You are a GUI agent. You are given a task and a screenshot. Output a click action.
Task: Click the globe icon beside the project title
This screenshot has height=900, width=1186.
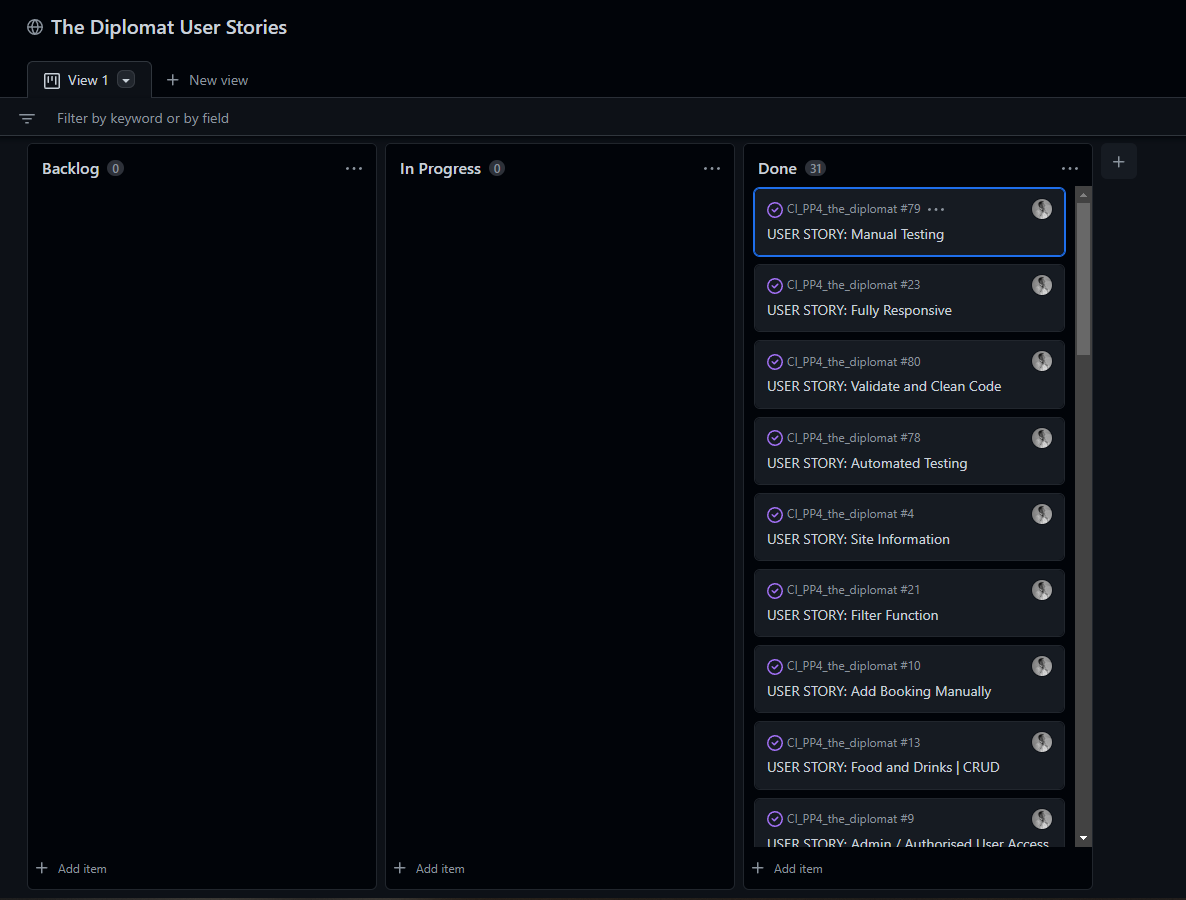coord(35,27)
